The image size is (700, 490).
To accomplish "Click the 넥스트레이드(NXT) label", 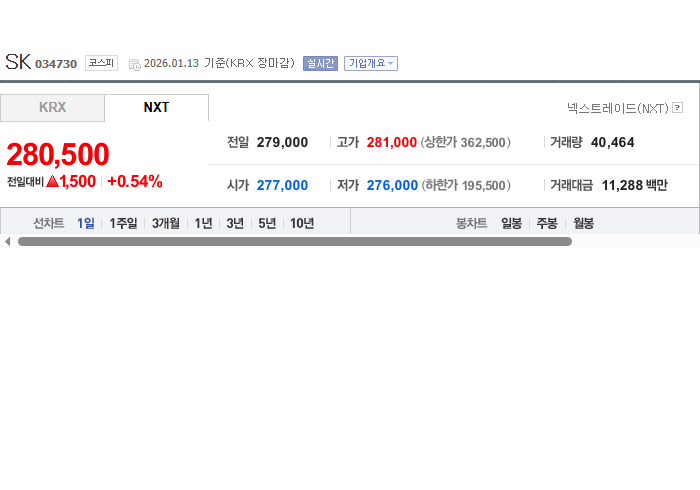I will pyautogui.click(x=618, y=108).
